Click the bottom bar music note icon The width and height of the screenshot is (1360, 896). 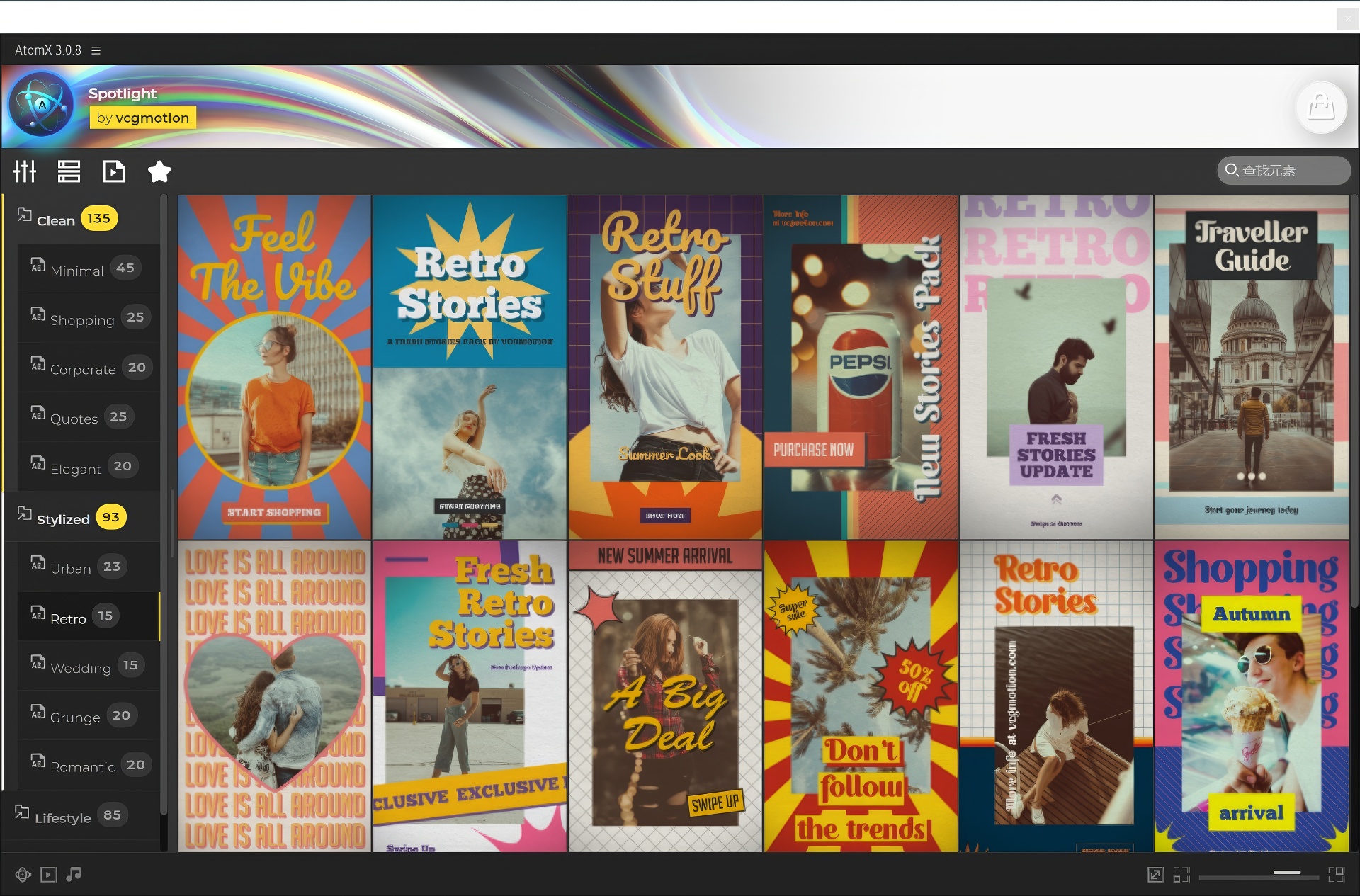click(x=74, y=875)
